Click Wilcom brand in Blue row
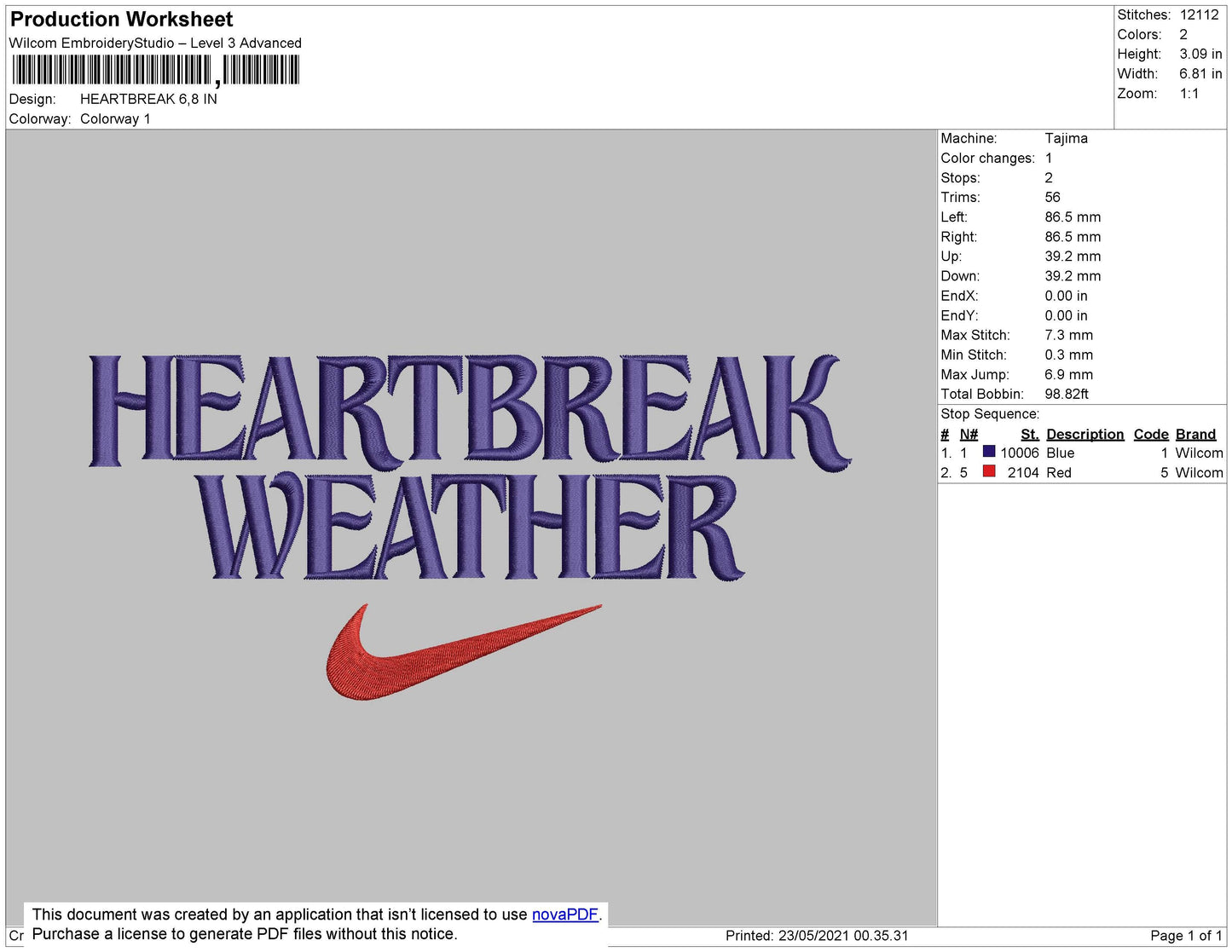Screen dimensions: 1232x952 [1199, 453]
